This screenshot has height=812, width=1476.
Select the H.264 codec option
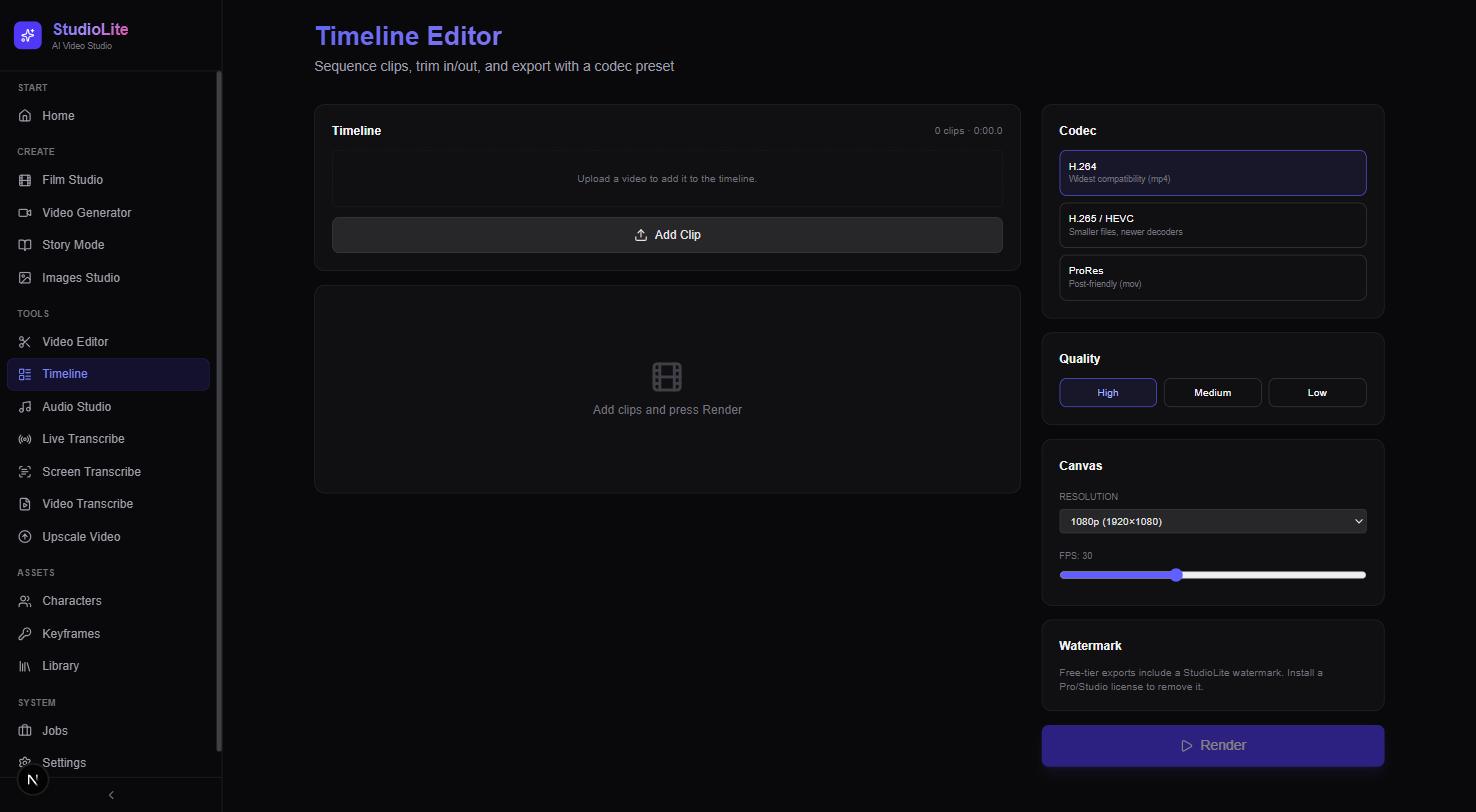pos(1213,173)
